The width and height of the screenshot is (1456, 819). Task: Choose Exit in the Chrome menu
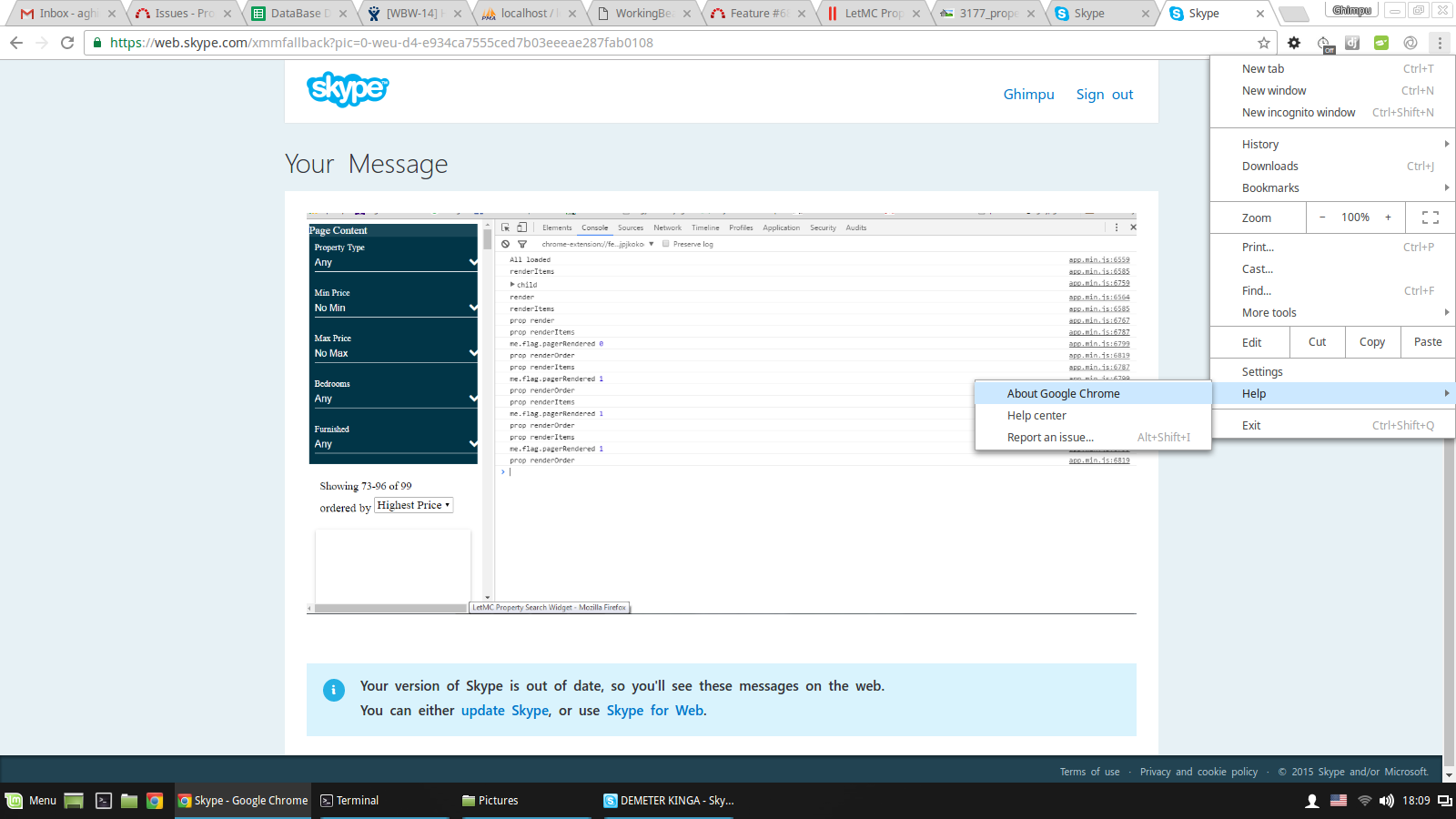click(1333, 425)
